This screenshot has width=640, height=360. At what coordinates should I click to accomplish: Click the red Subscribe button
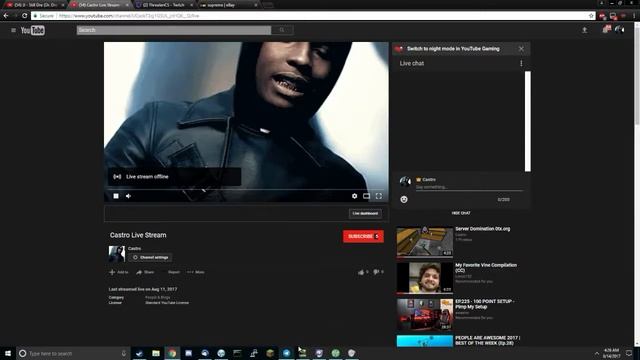pos(363,236)
